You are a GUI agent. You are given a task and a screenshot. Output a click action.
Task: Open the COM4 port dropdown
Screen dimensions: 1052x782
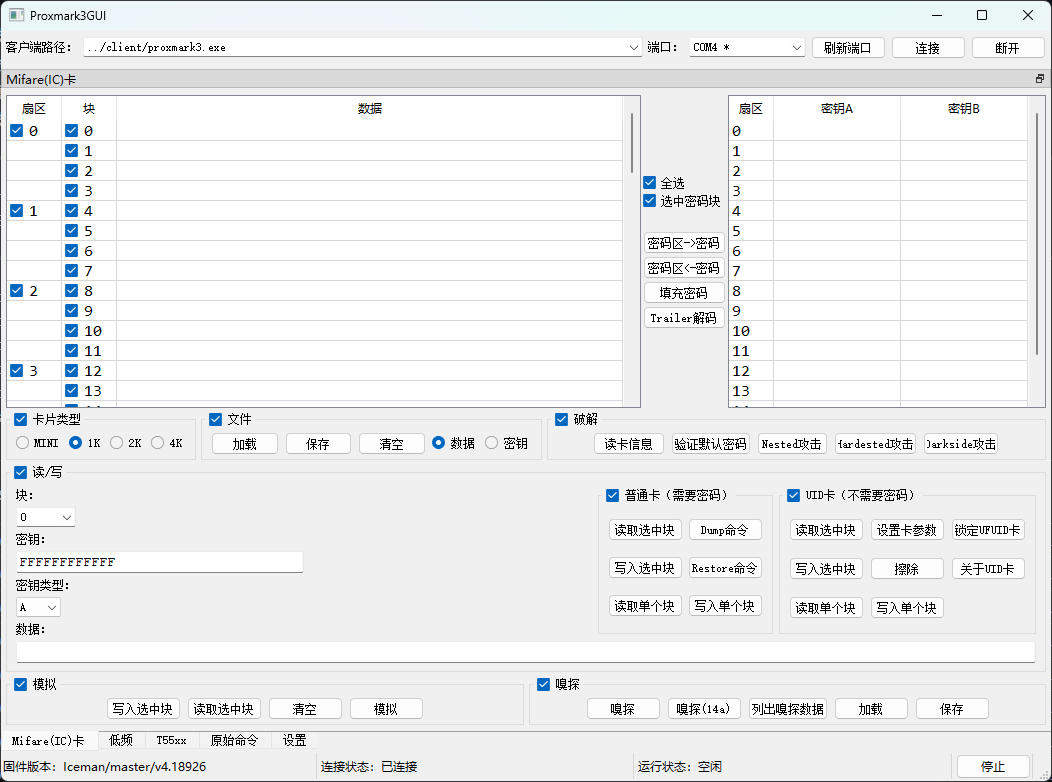(796, 48)
